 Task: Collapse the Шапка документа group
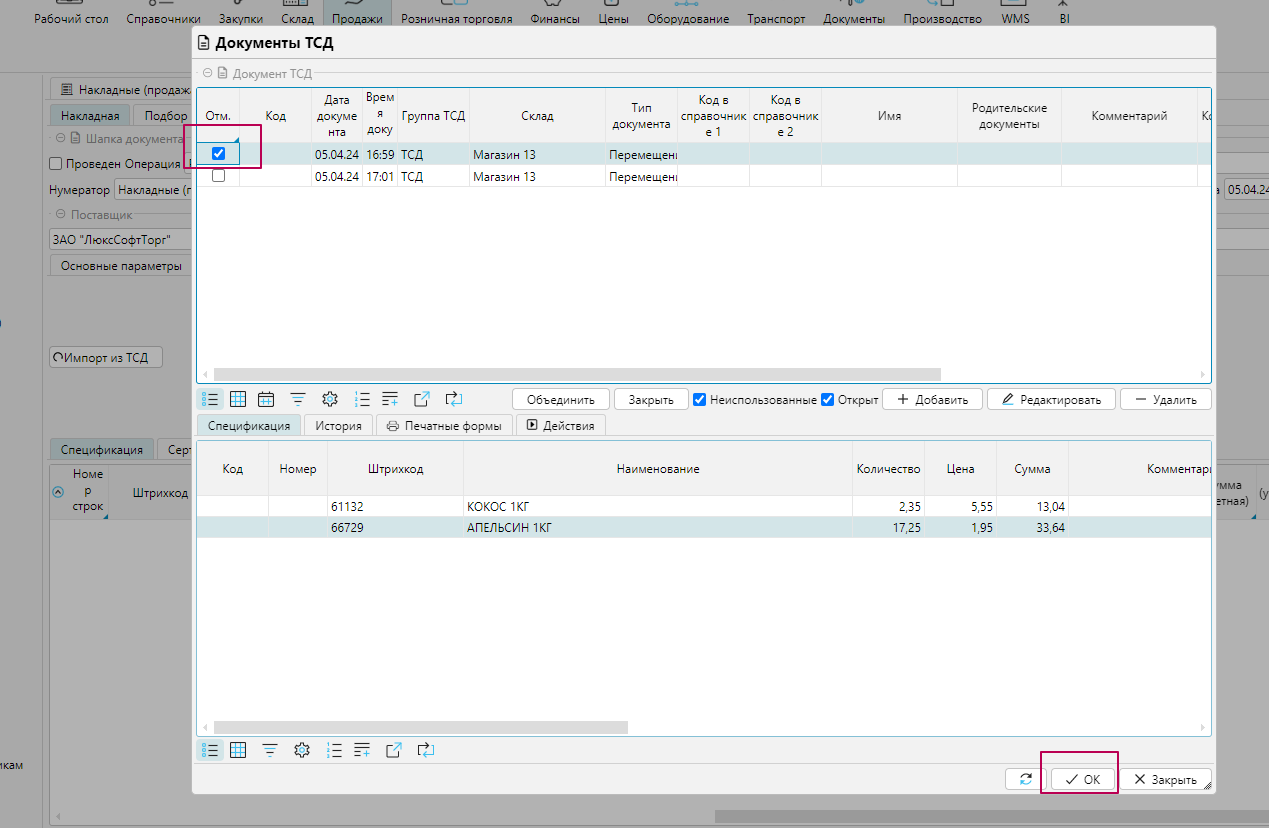click(x=60, y=139)
